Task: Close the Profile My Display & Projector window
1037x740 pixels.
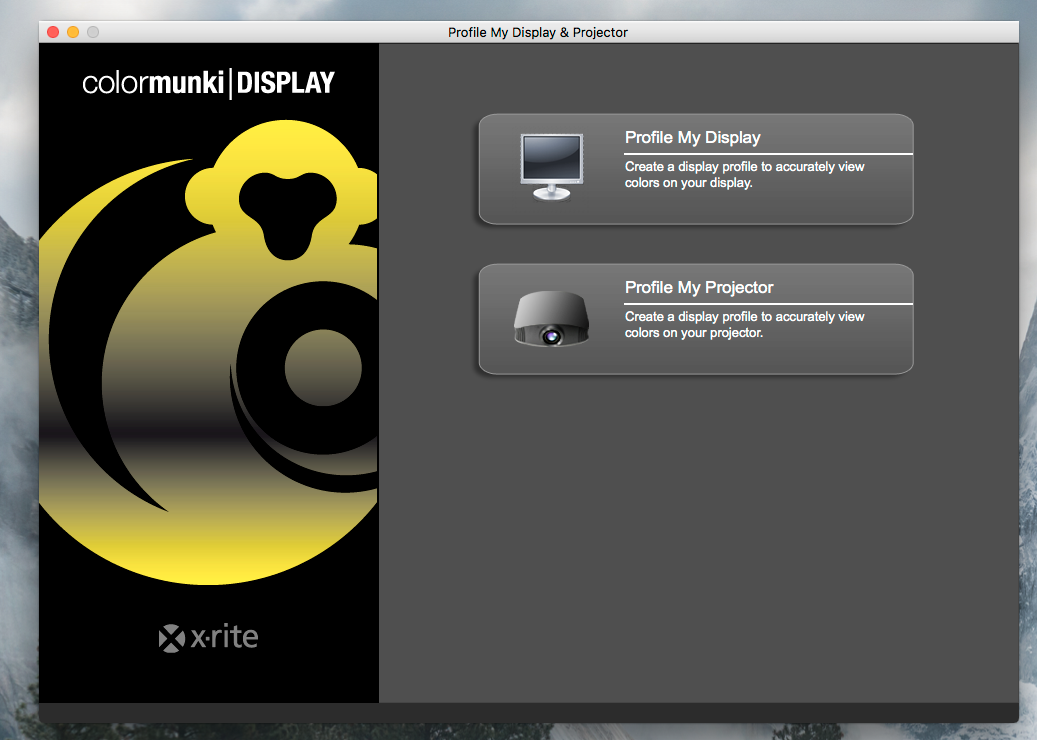Action: [x=54, y=32]
